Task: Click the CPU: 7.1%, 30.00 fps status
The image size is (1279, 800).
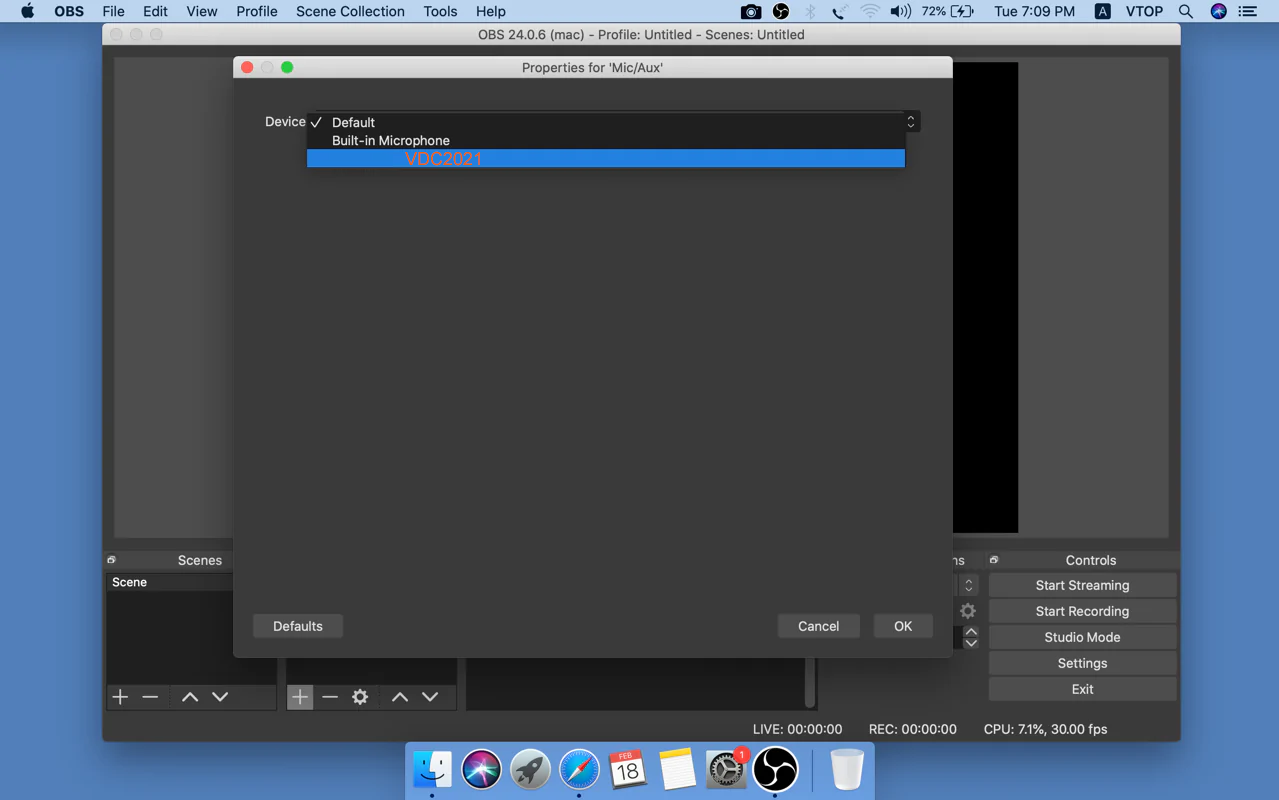Action: 1046,729
